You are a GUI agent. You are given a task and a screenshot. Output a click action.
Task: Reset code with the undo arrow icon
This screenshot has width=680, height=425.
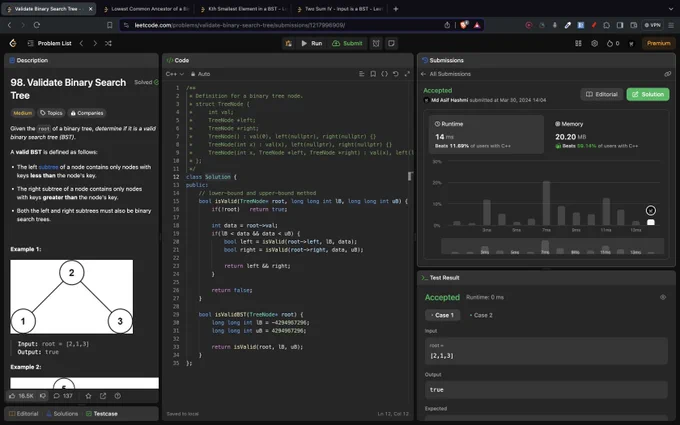coord(396,74)
